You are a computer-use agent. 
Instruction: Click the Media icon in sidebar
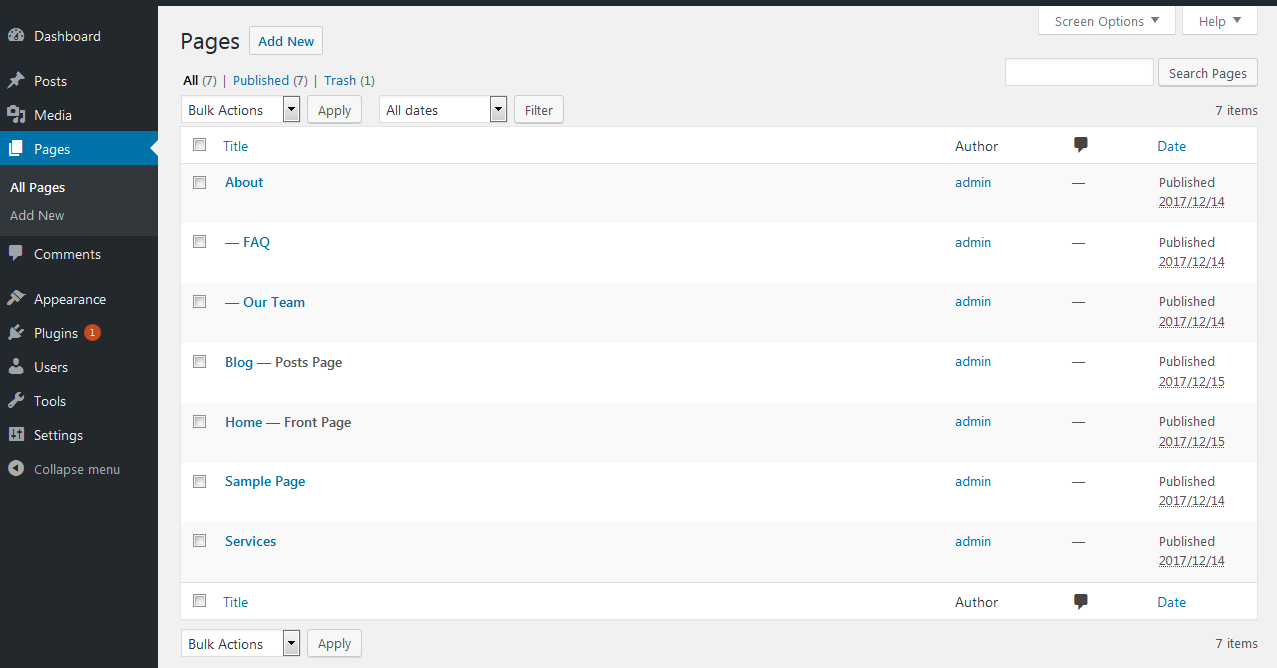coord(16,115)
